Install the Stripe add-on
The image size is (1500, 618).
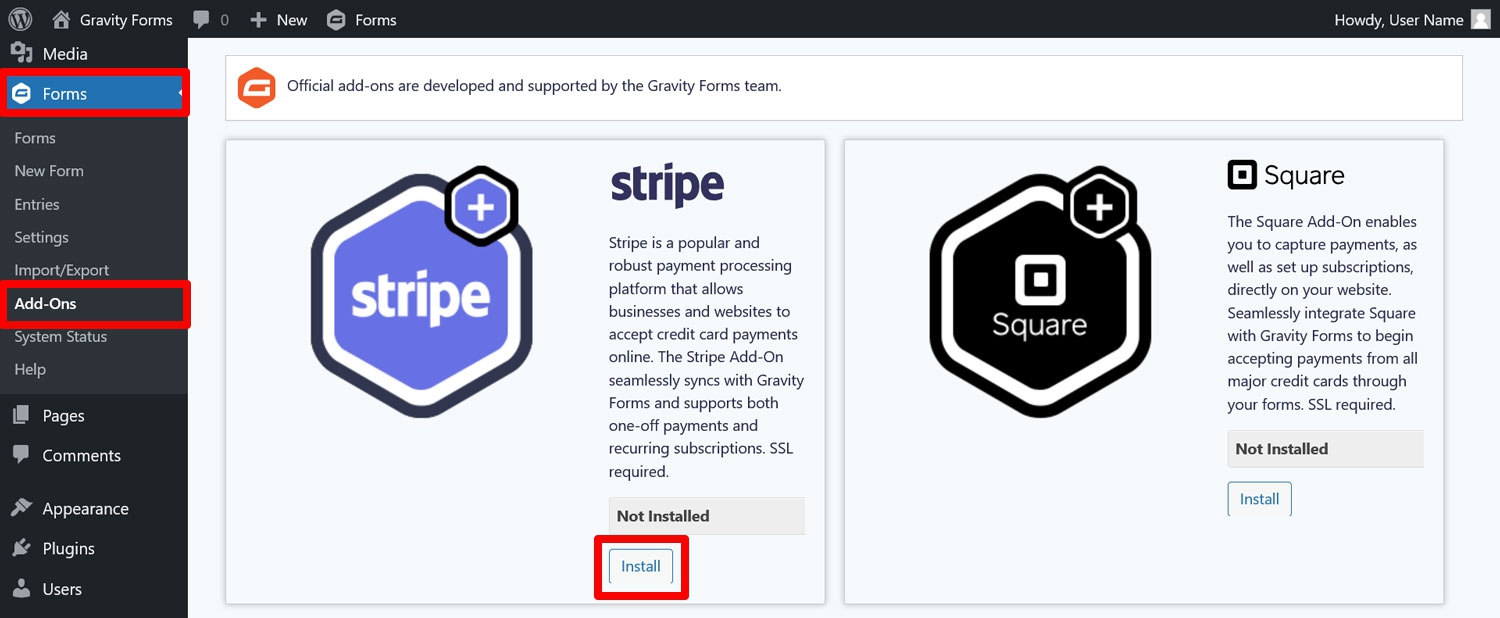tap(641, 566)
